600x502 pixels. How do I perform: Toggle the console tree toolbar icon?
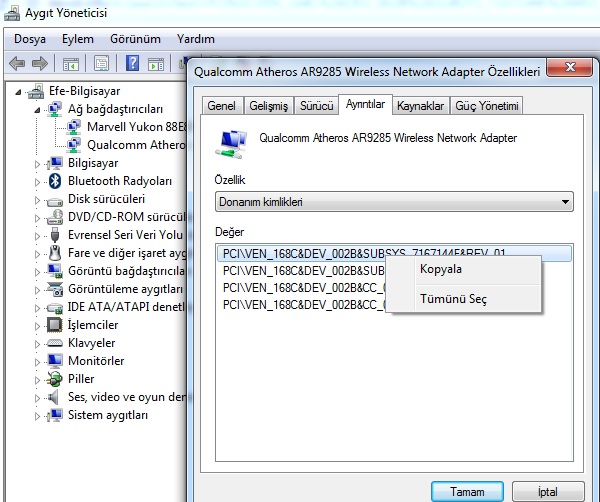71,64
